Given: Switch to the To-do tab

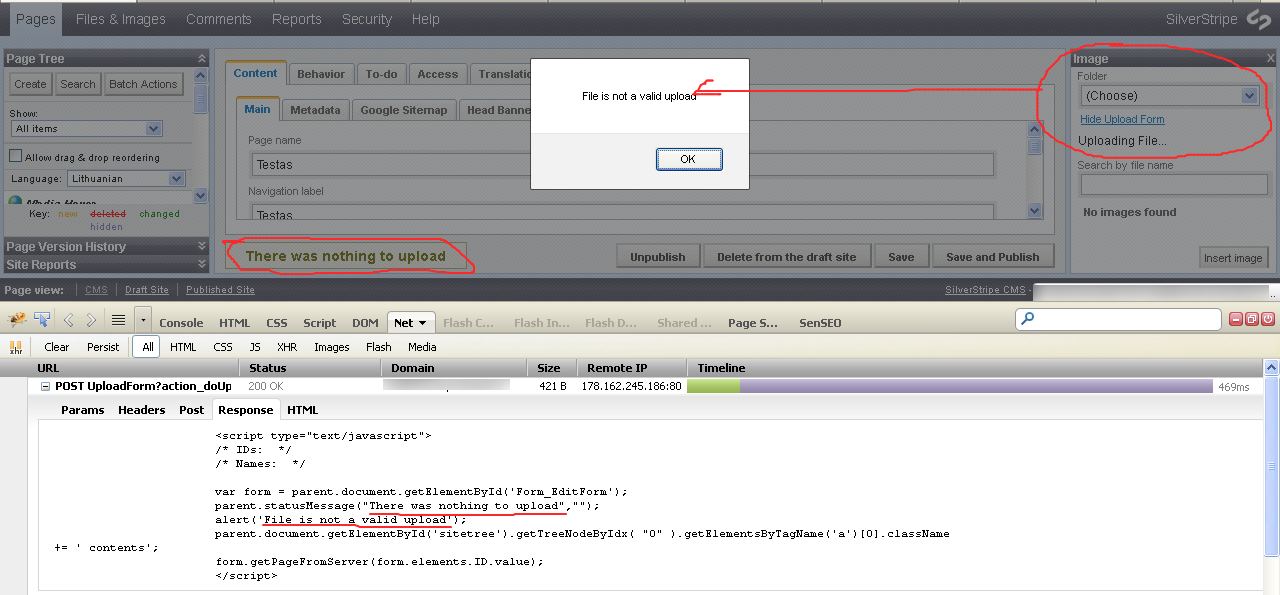Looking at the screenshot, I should point(381,74).
